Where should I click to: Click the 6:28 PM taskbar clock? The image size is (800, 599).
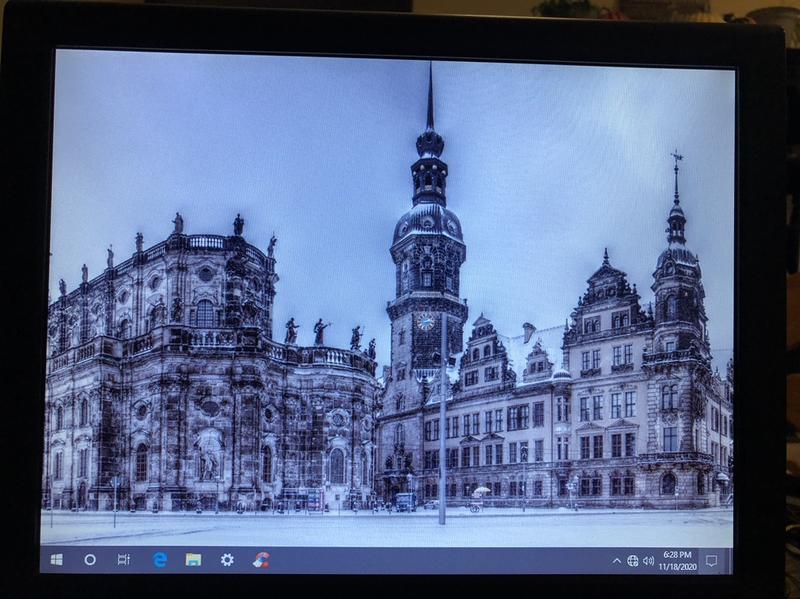point(676,555)
